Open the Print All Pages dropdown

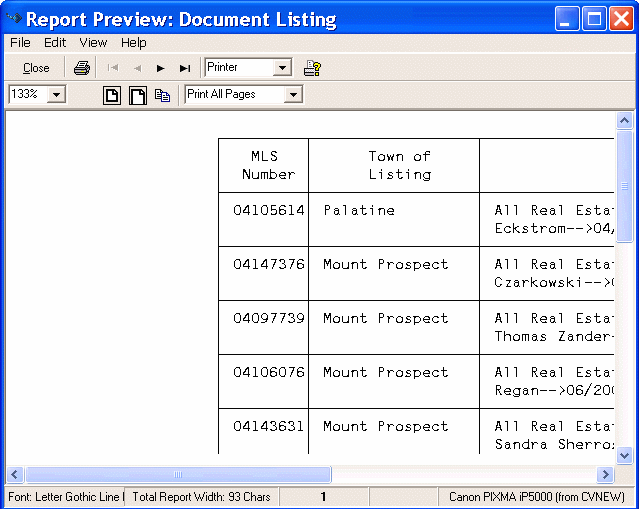[293, 95]
